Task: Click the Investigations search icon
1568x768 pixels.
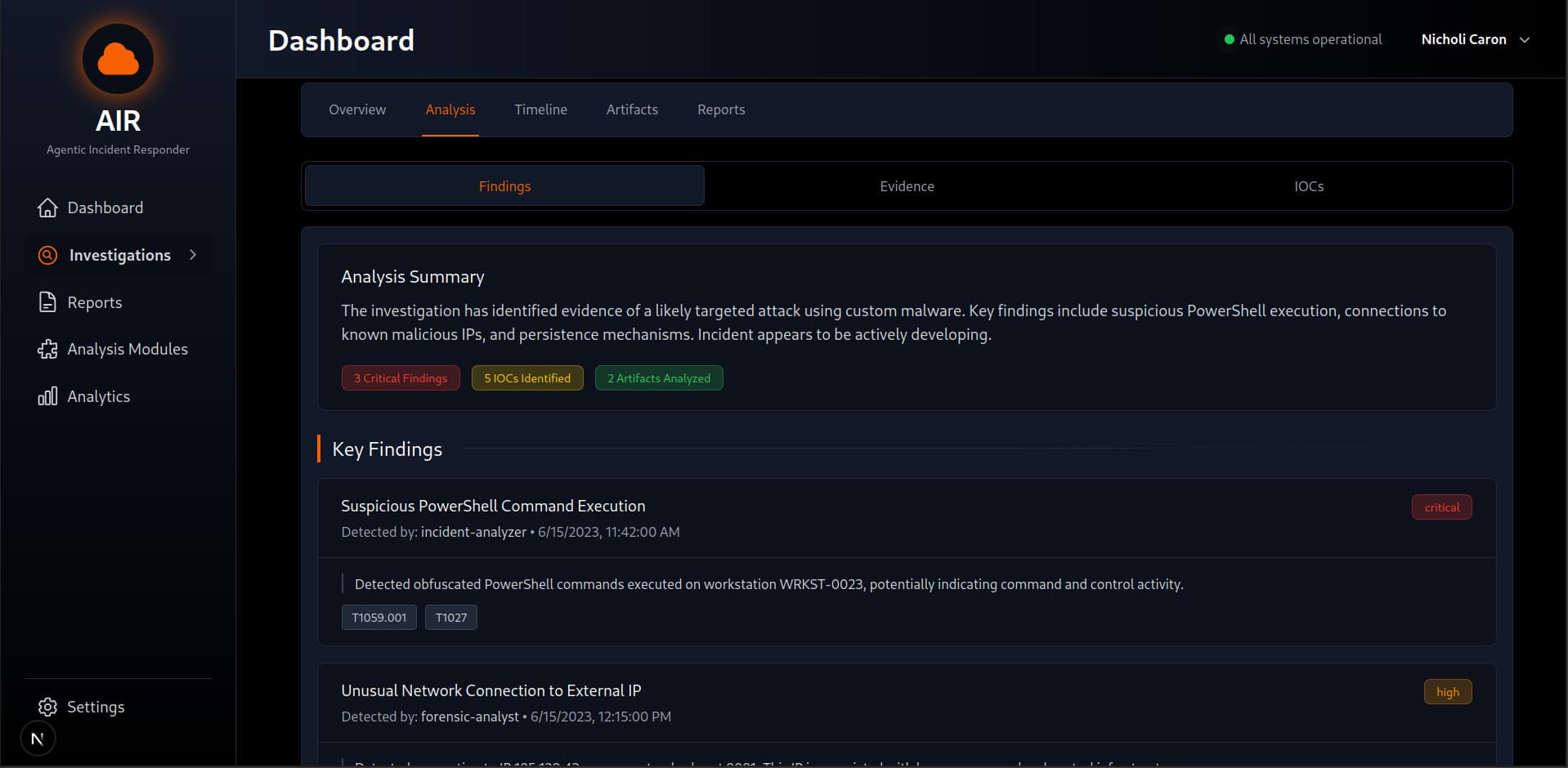Action: click(x=47, y=255)
